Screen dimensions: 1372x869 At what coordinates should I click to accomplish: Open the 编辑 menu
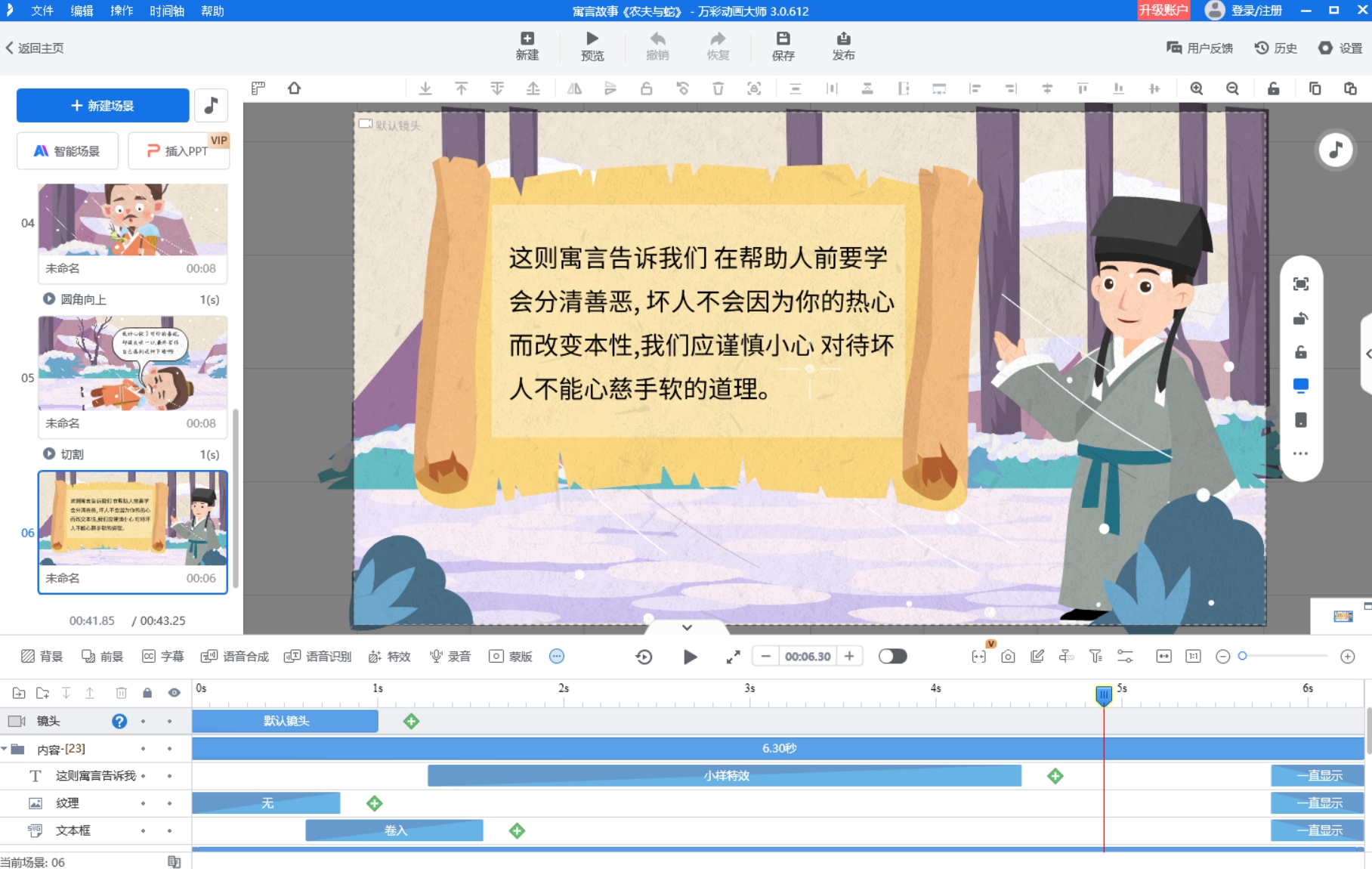[82, 11]
